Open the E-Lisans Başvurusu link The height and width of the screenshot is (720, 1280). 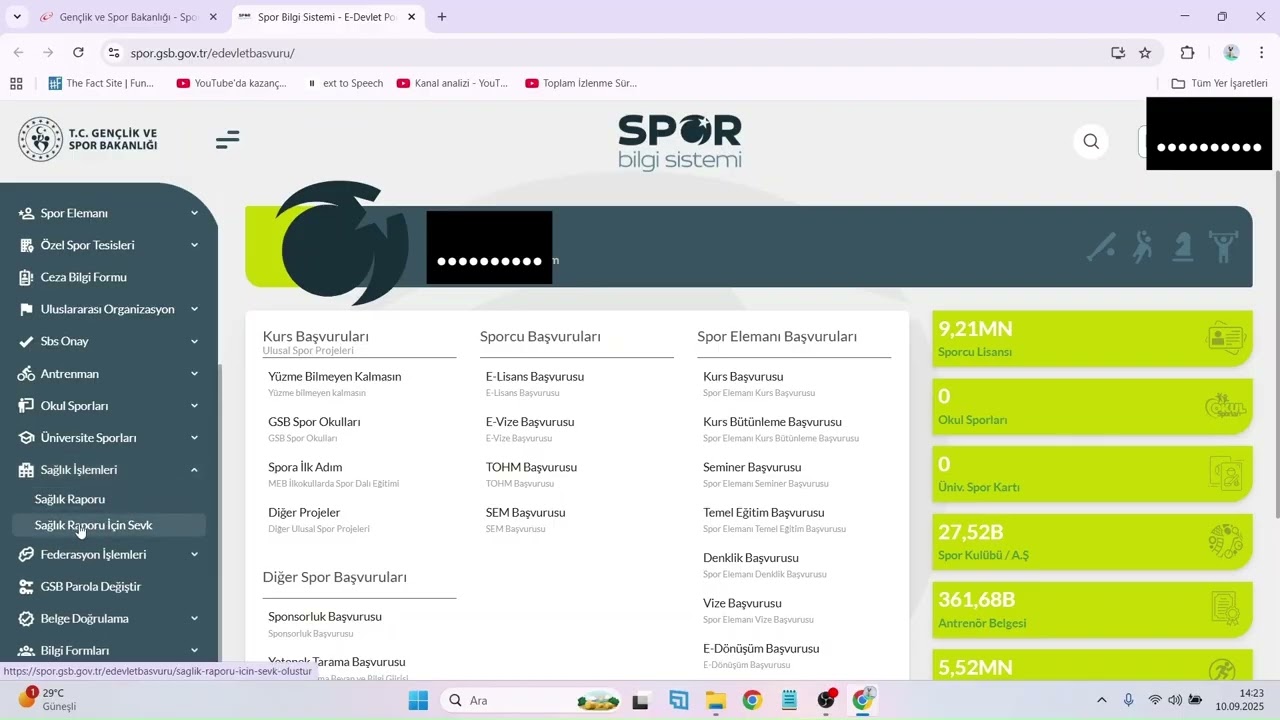(x=535, y=377)
